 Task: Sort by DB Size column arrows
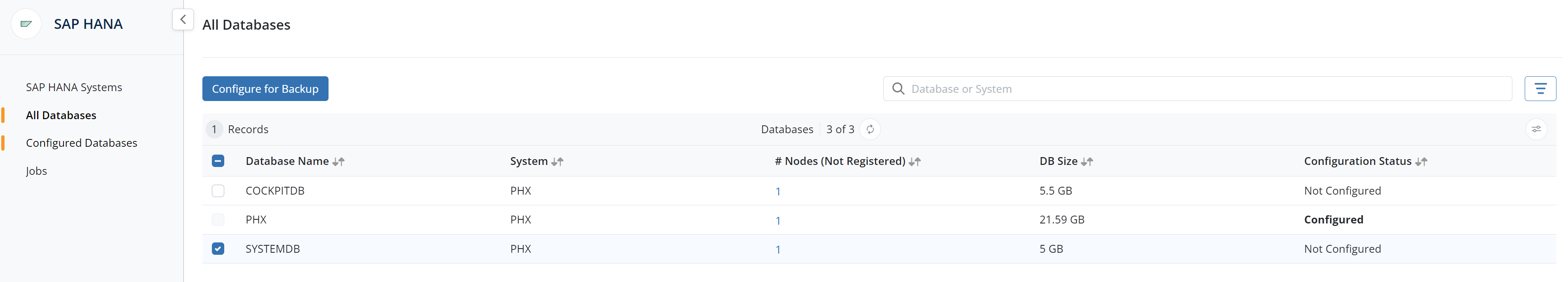1087,161
